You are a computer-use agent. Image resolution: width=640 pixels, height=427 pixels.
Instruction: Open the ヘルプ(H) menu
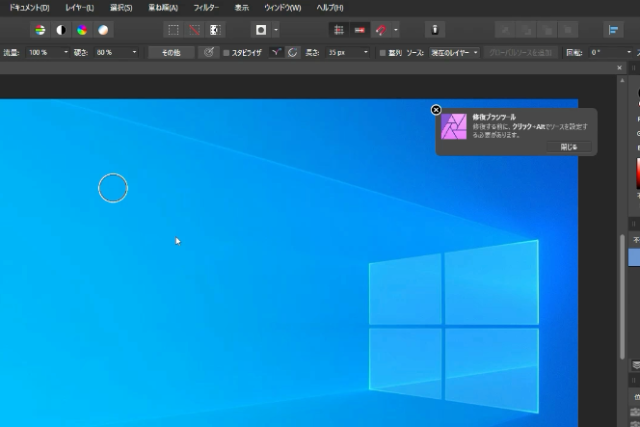[x=330, y=8]
